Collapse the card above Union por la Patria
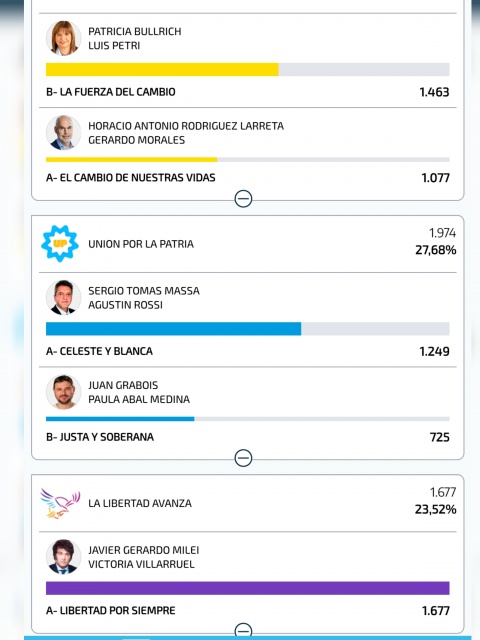Image resolution: width=480 pixels, height=640 pixels. 243,199
